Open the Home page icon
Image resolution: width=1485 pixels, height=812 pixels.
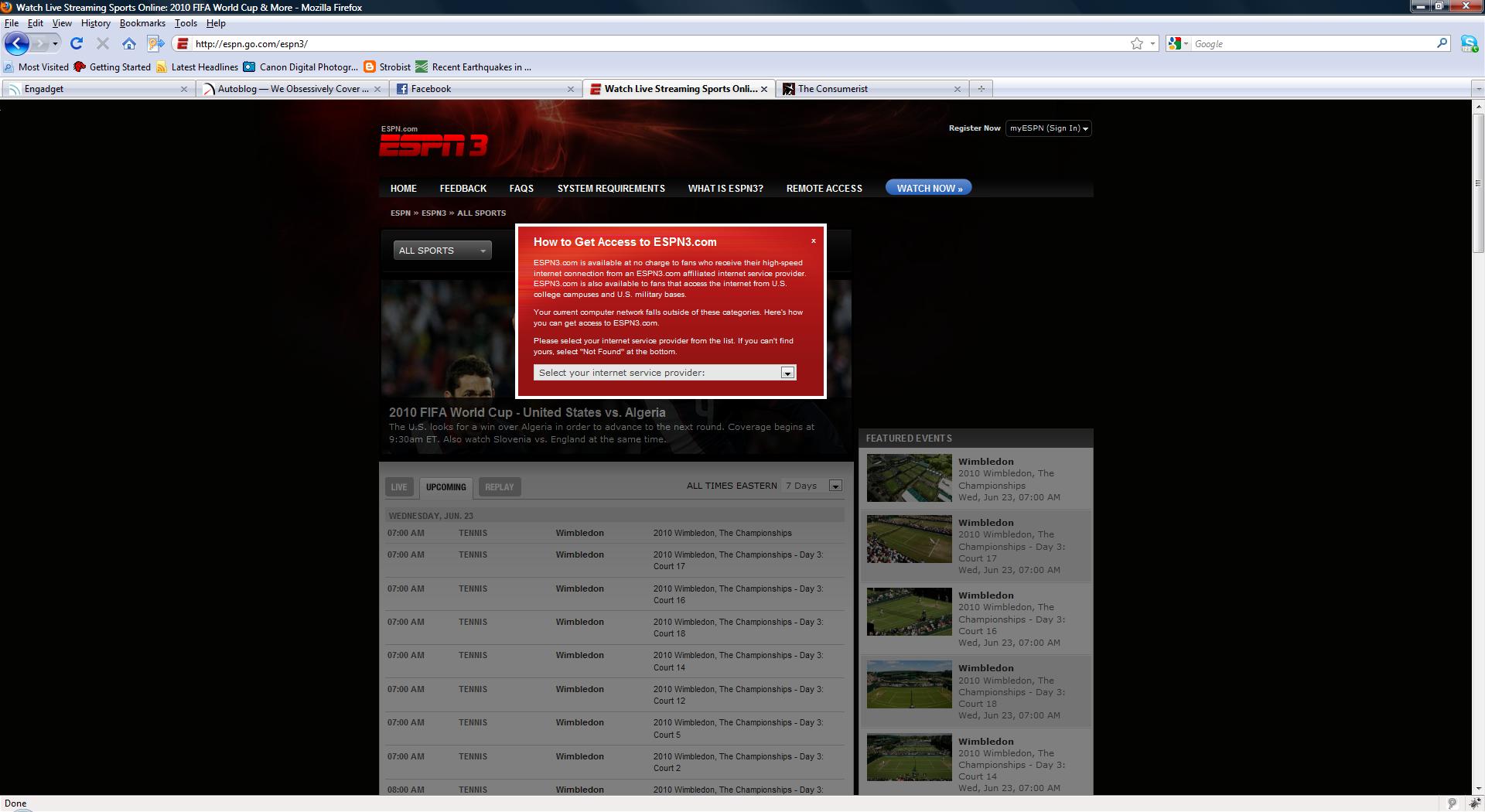point(128,44)
